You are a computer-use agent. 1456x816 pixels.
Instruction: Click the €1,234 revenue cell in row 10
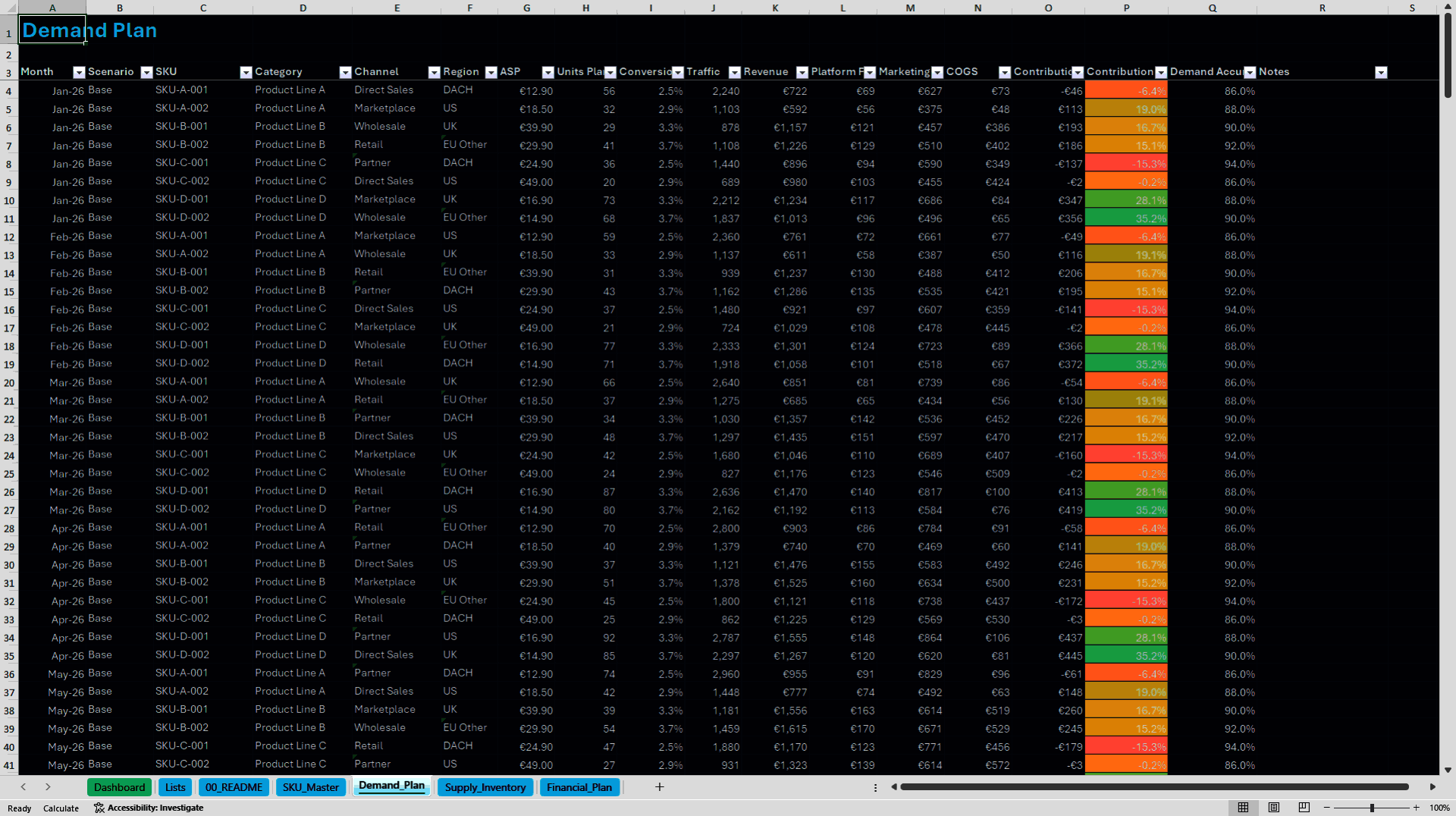[775, 200]
